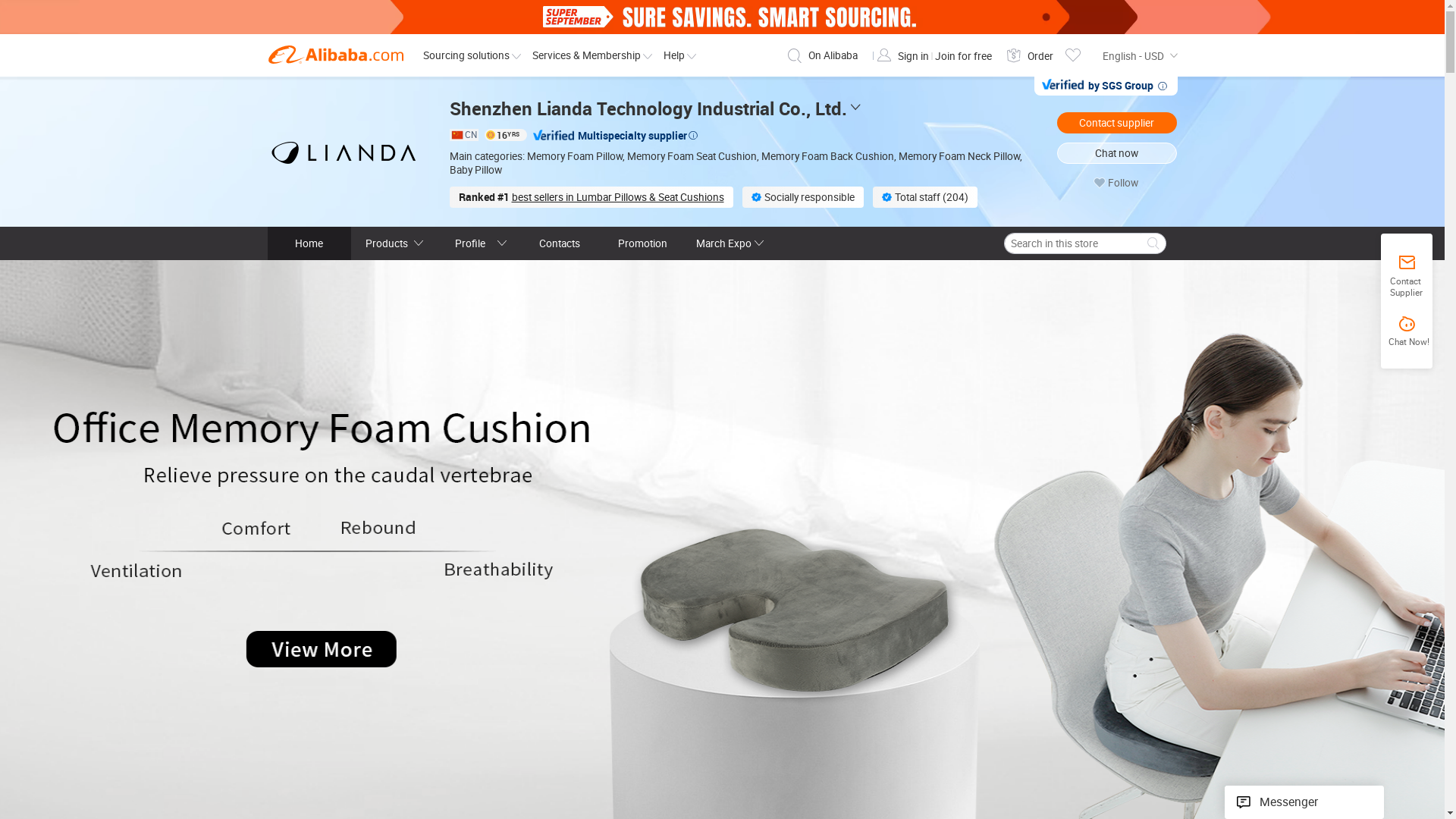This screenshot has width=1456, height=819.
Task: Click View More on banner
Action: click(321, 649)
